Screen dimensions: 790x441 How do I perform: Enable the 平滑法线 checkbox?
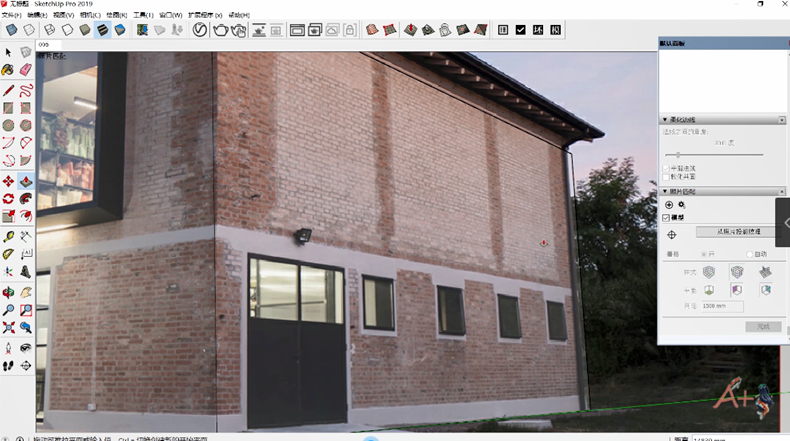point(668,168)
